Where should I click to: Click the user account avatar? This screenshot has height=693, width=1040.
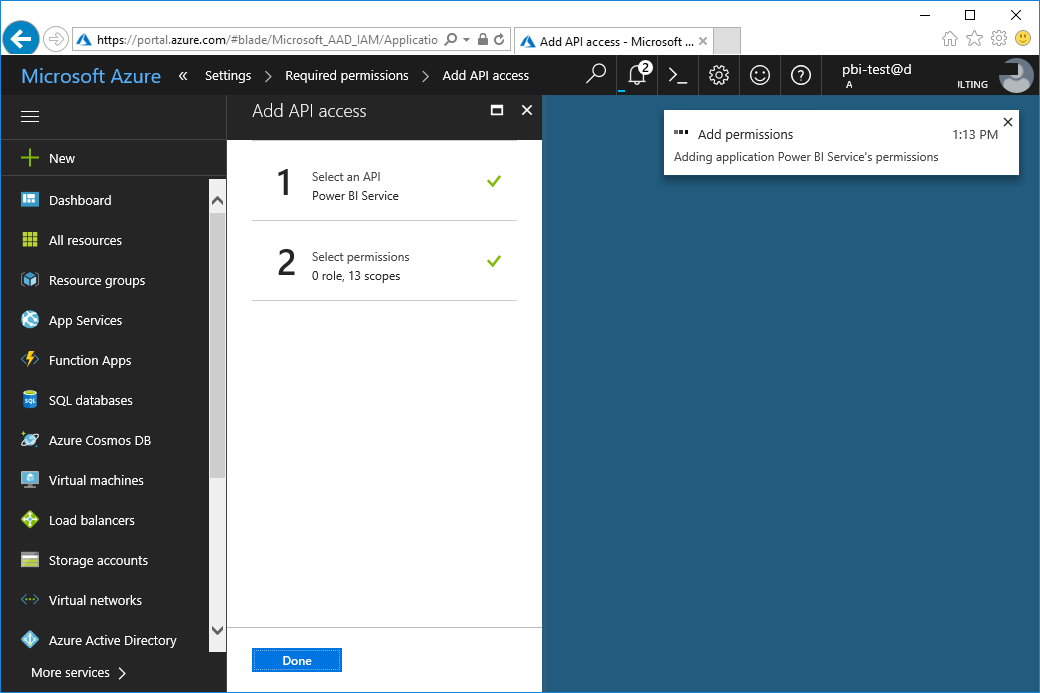1016,76
